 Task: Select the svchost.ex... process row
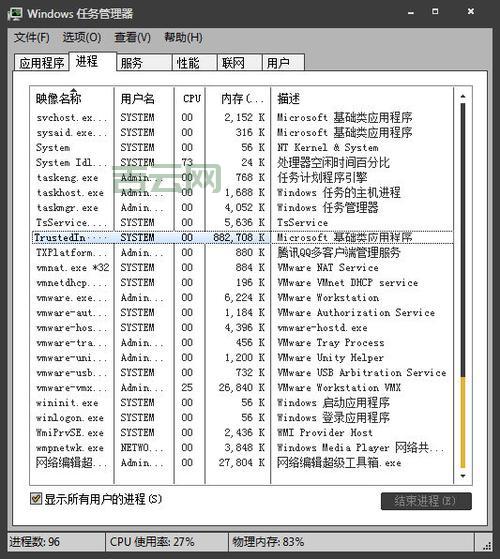[242, 117]
